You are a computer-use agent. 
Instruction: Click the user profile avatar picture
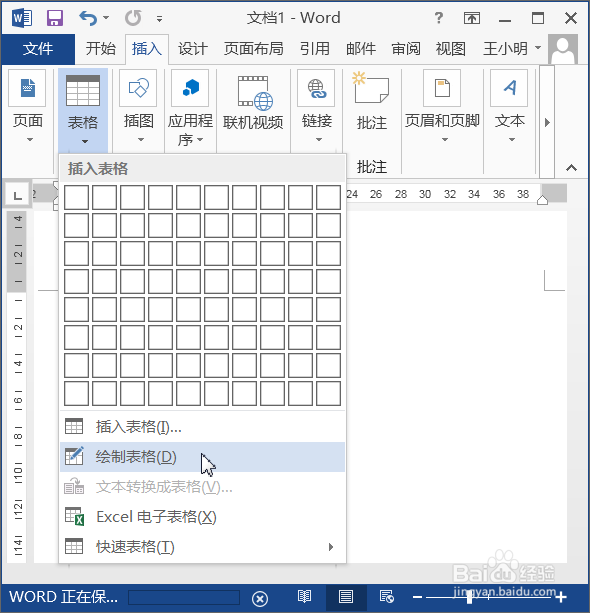563,49
